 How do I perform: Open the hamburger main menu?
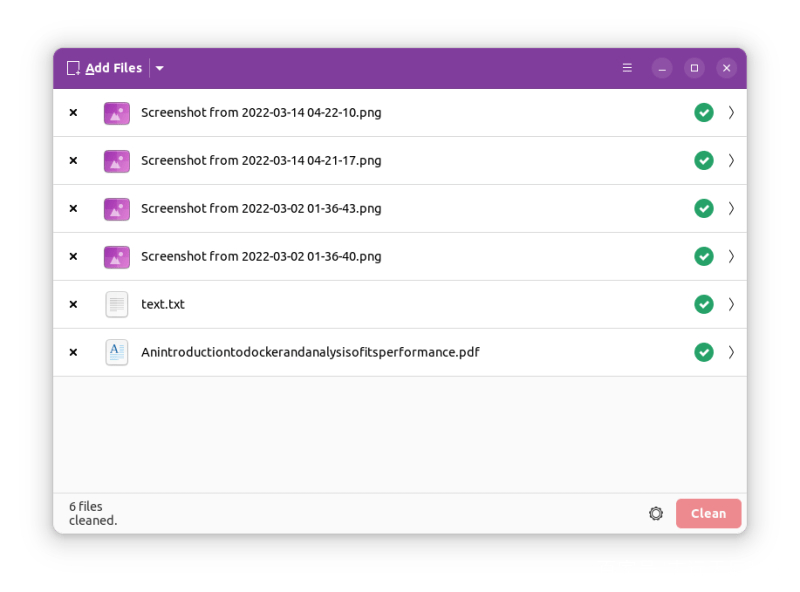point(627,68)
